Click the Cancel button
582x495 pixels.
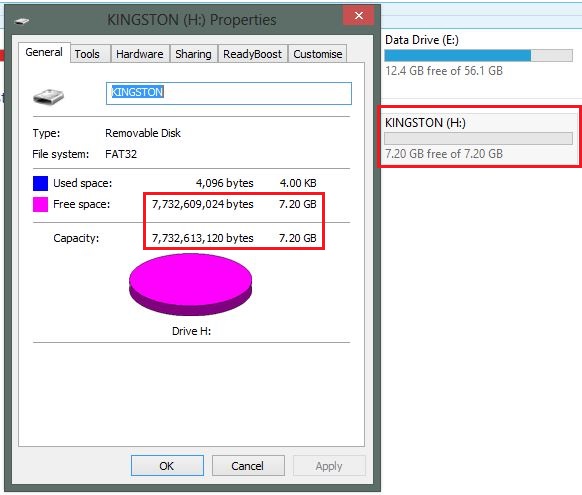(x=248, y=466)
